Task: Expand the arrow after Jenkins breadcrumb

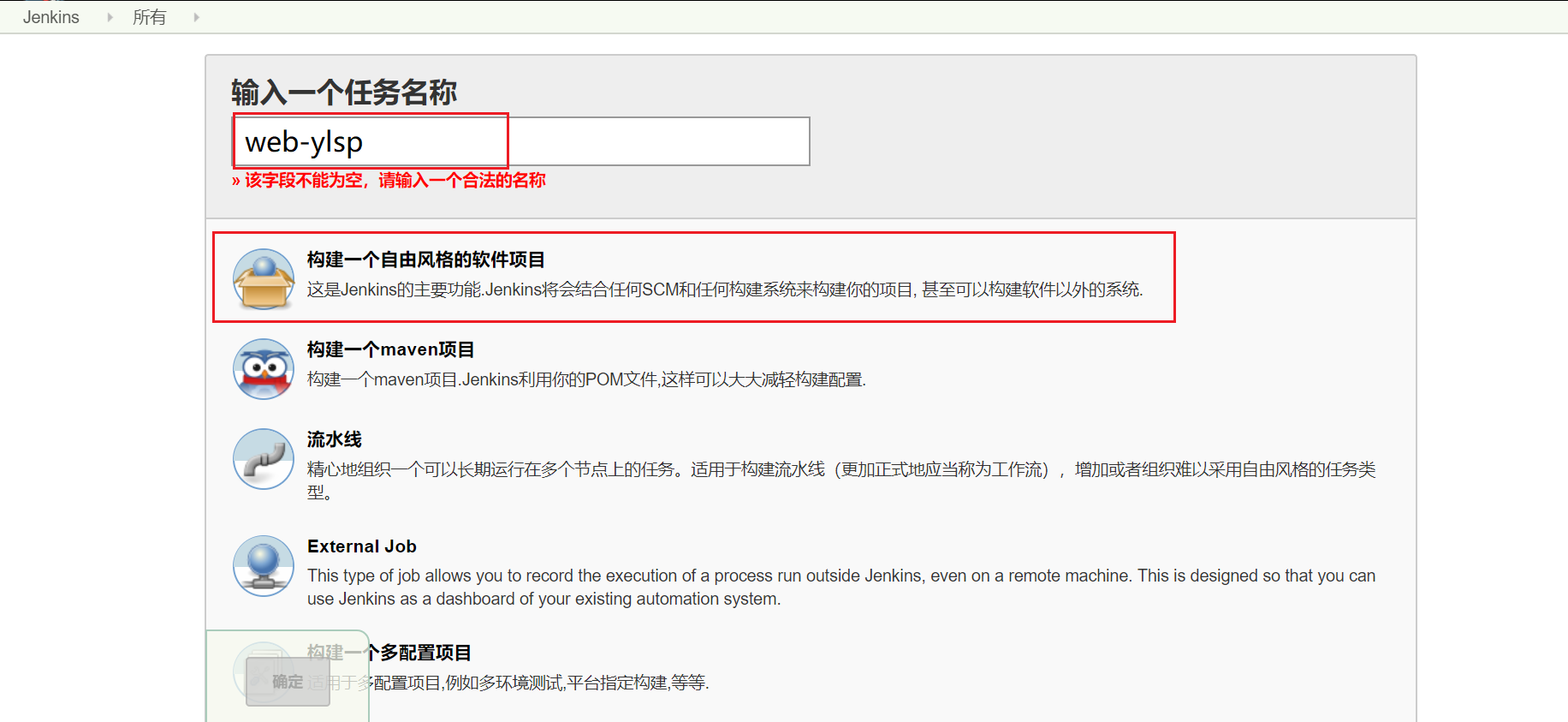Action: point(110,17)
